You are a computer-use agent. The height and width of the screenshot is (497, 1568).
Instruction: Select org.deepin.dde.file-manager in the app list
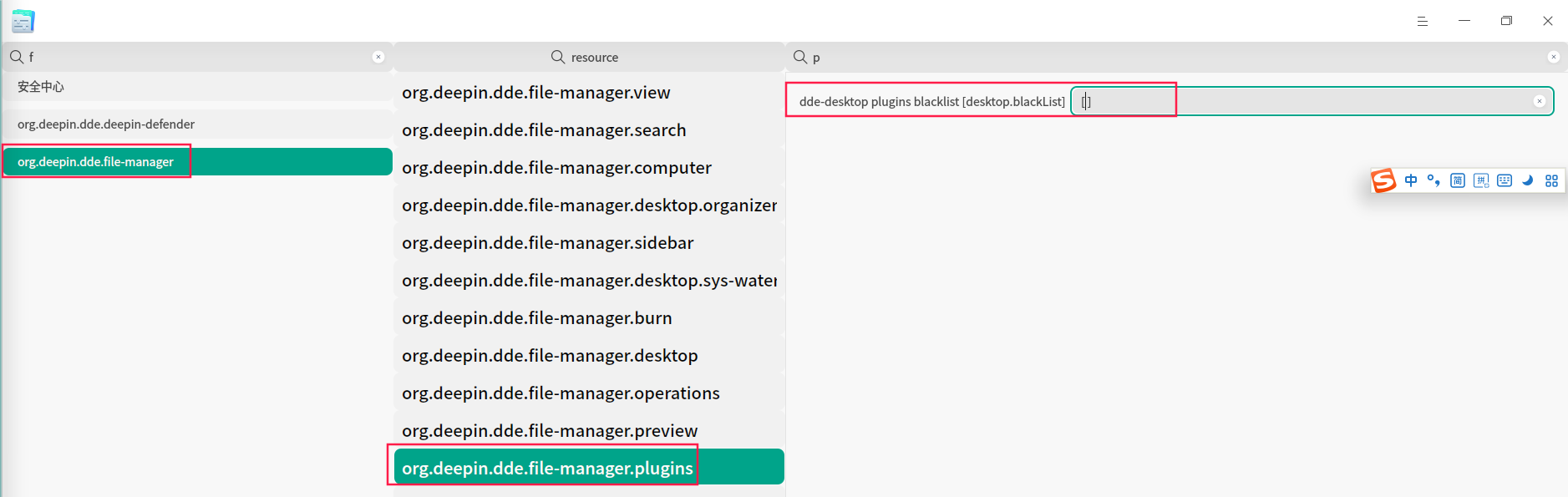pyautogui.click(x=197, y=162)
